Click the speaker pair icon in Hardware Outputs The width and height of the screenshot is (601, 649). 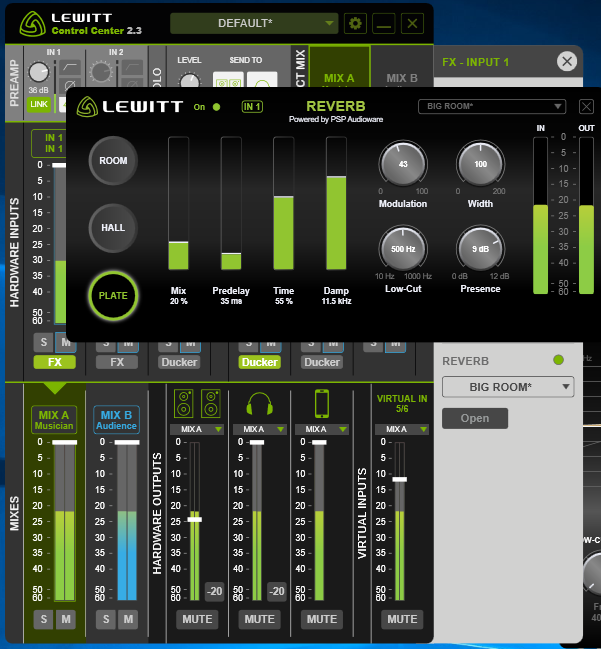click(197, 403)
